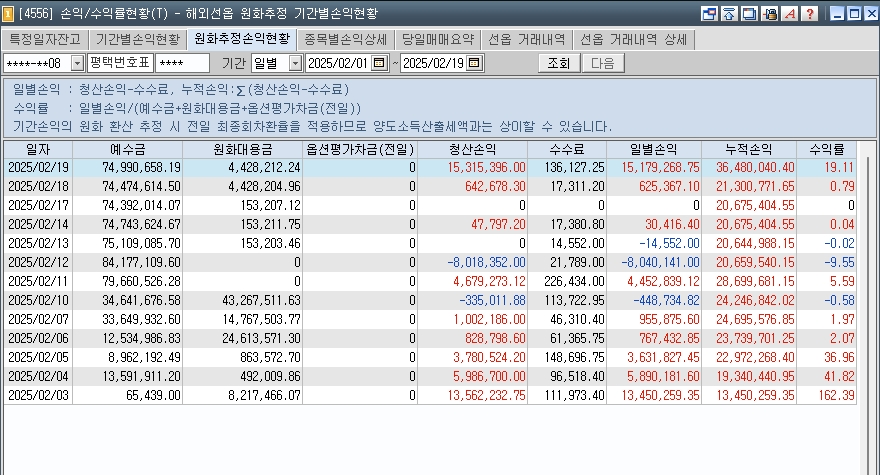Click the 일별손익 column header

tap(654, 149)
